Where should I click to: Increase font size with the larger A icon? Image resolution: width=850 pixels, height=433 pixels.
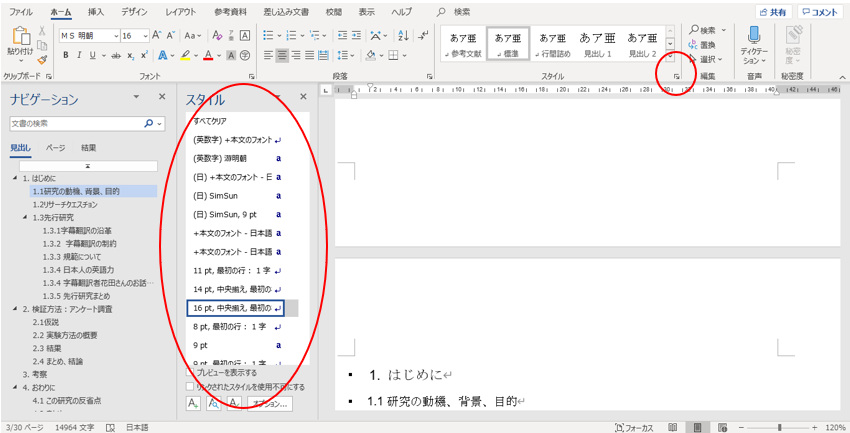pyautogui.click(x=157, y=36)
